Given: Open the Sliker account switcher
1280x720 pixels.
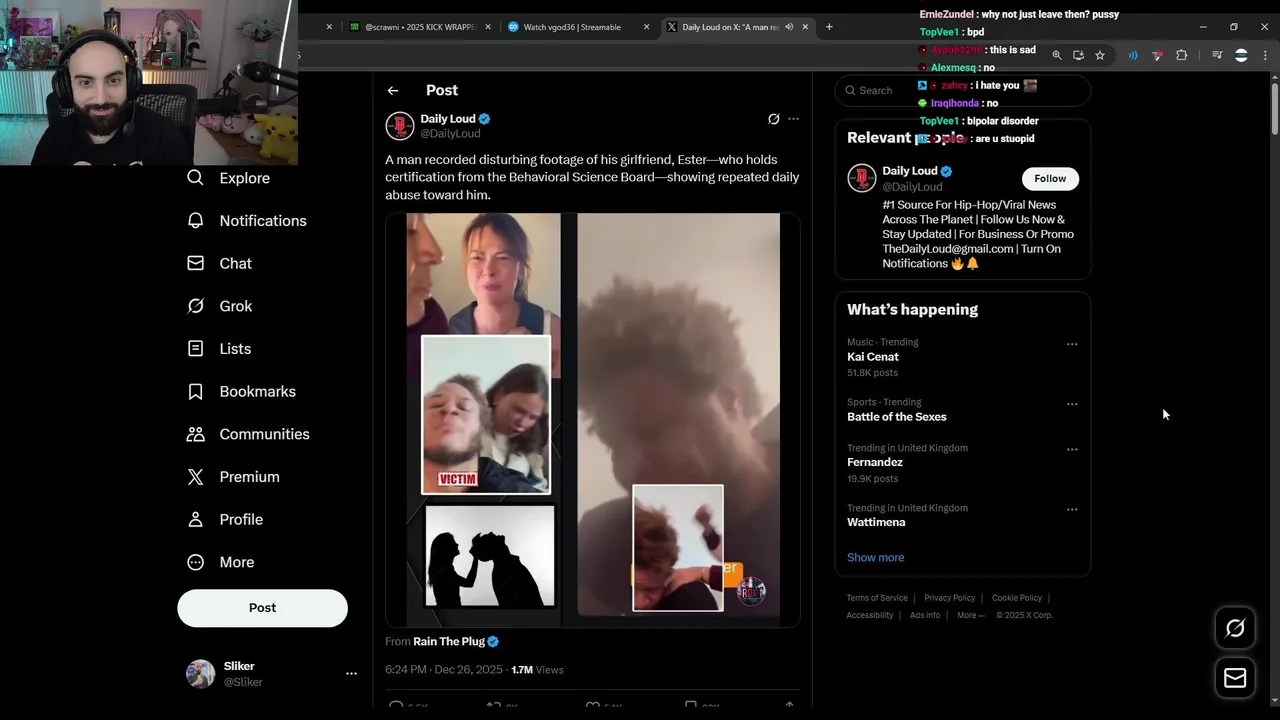Looking at the screenshot, I should click(271, 674).
